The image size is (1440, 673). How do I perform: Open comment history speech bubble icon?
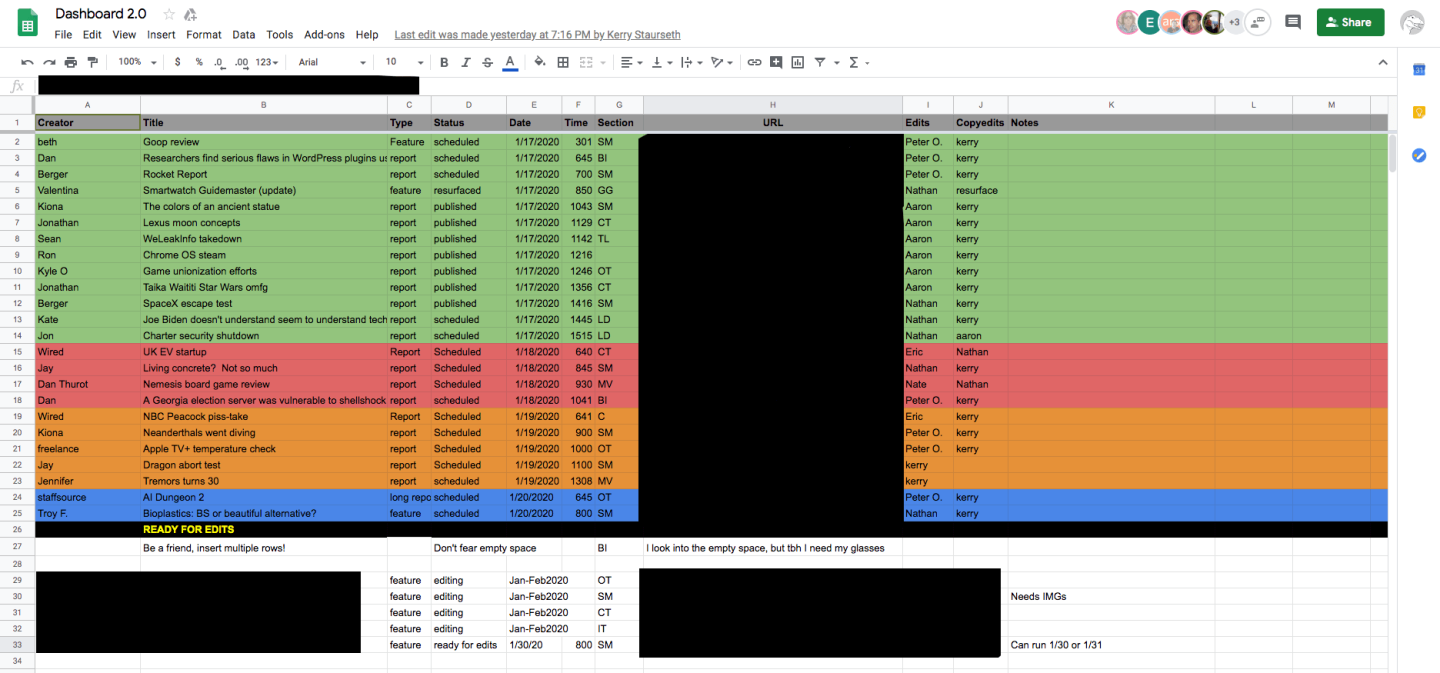(x=1292, y=22)
